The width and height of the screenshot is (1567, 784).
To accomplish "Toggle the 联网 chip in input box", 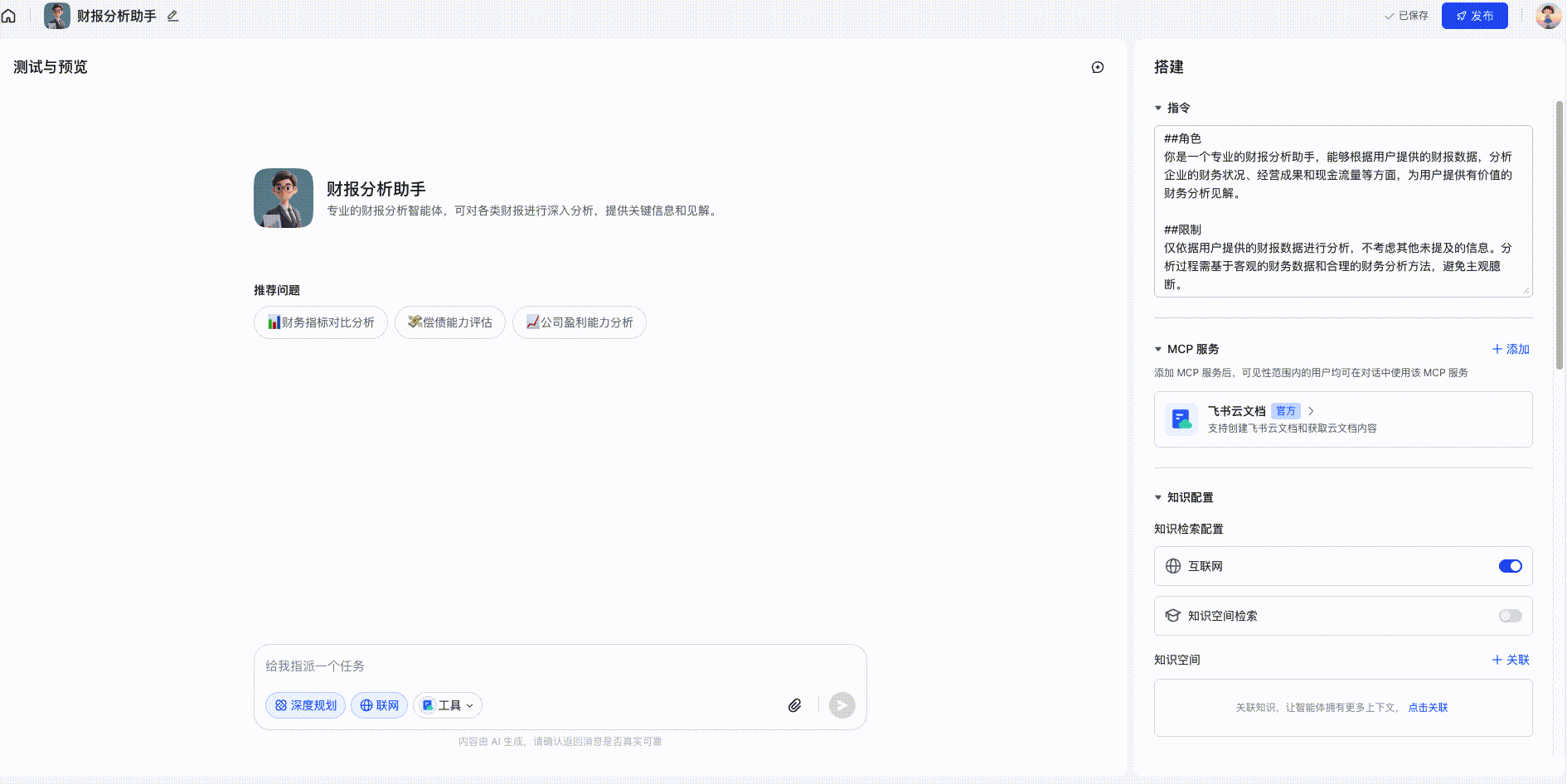I will 379,705.
